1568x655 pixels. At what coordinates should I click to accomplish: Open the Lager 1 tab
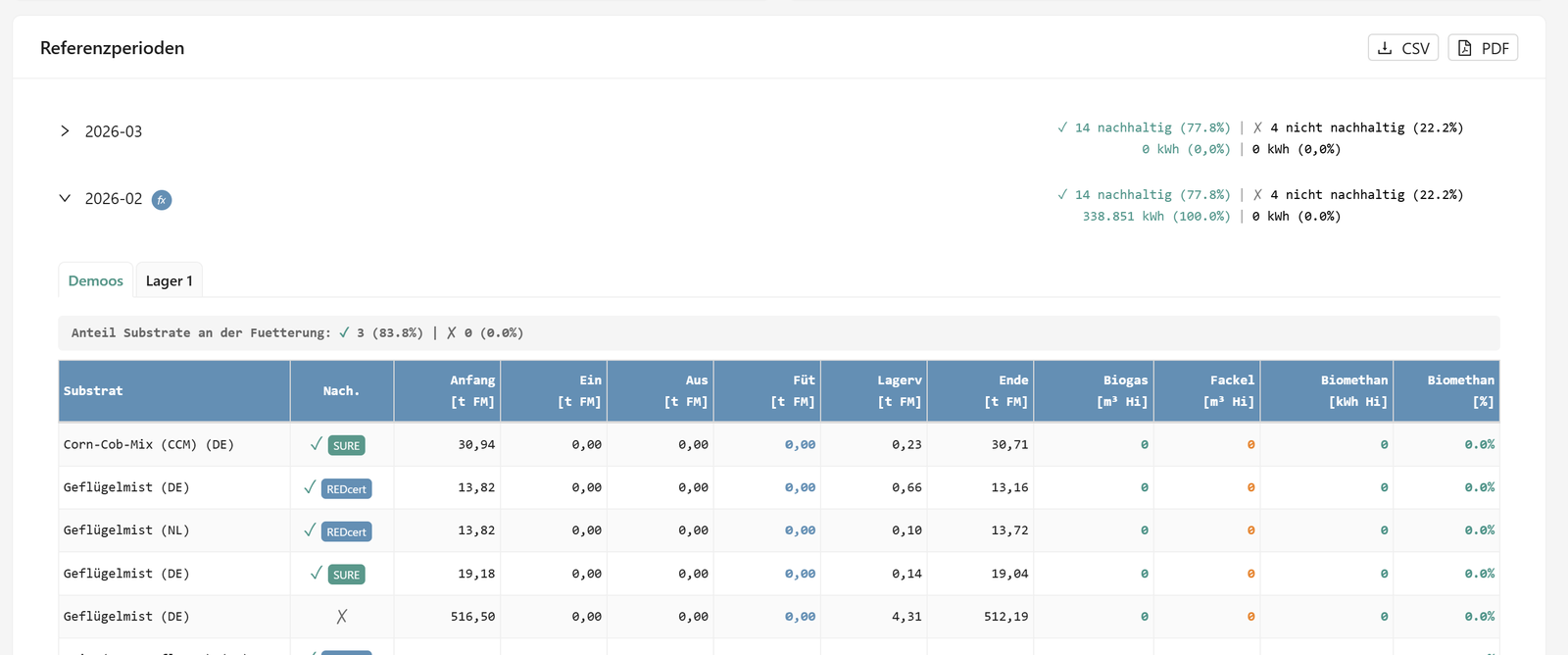(x=170, y=280)
